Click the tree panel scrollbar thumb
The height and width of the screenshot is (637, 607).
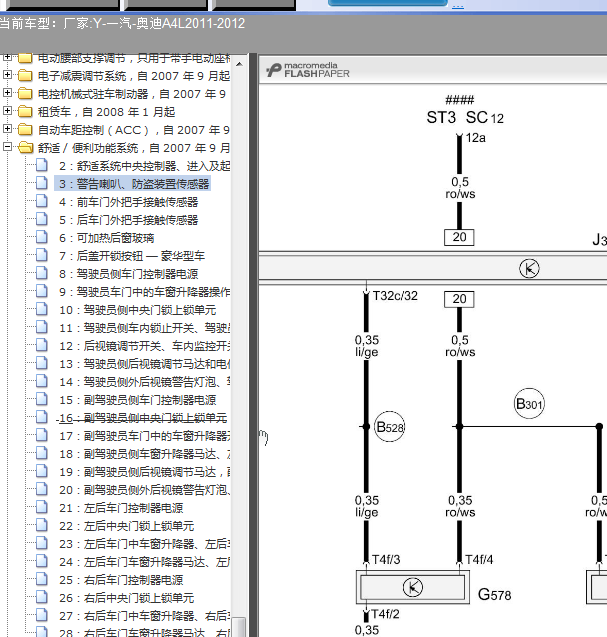(x=239, y=627)
